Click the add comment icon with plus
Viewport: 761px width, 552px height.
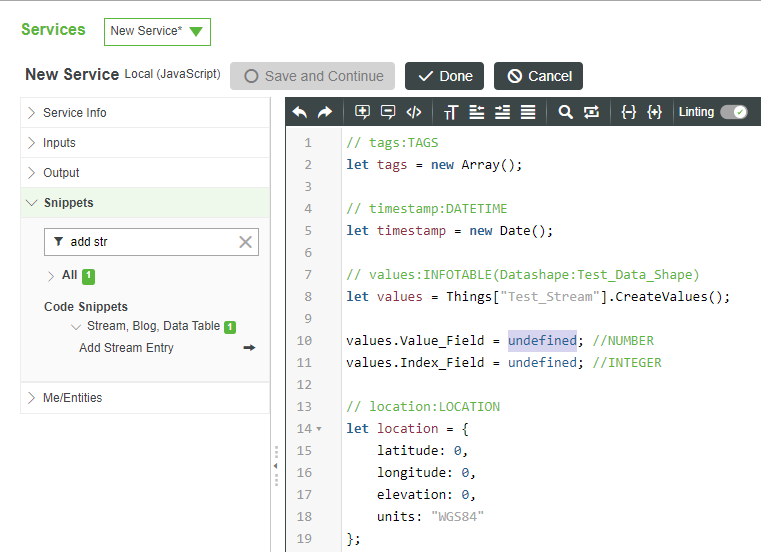click(x=362, y=112)
